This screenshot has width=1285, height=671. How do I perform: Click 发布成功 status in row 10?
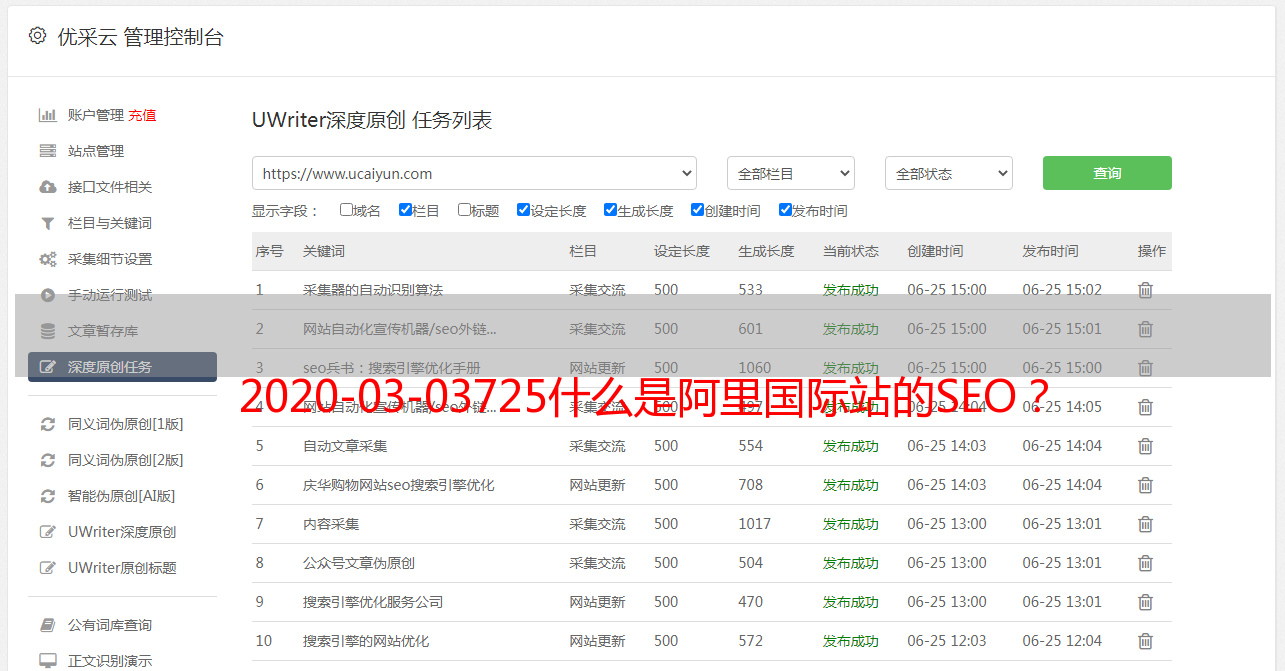pyautogui.click(x=851, y=641)
